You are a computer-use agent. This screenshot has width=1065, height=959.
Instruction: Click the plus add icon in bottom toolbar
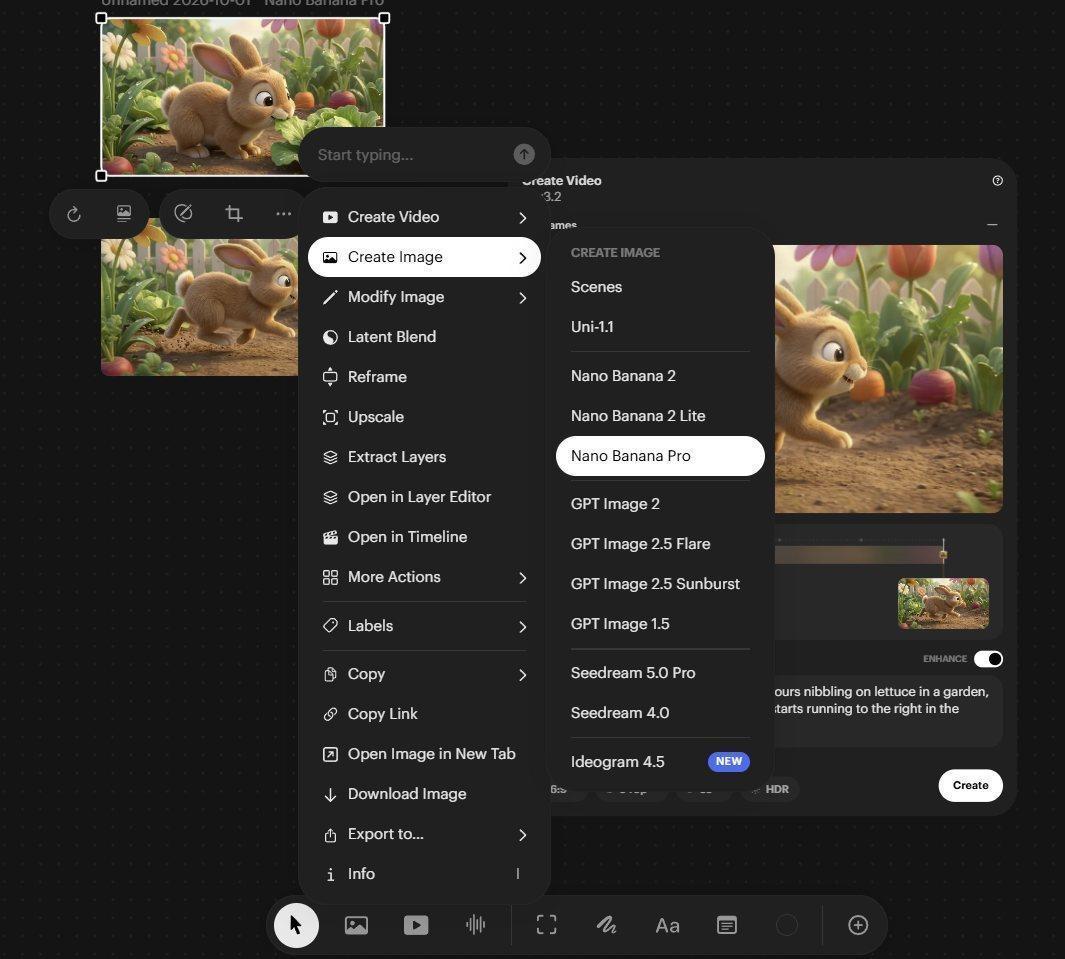click(858, 925)
